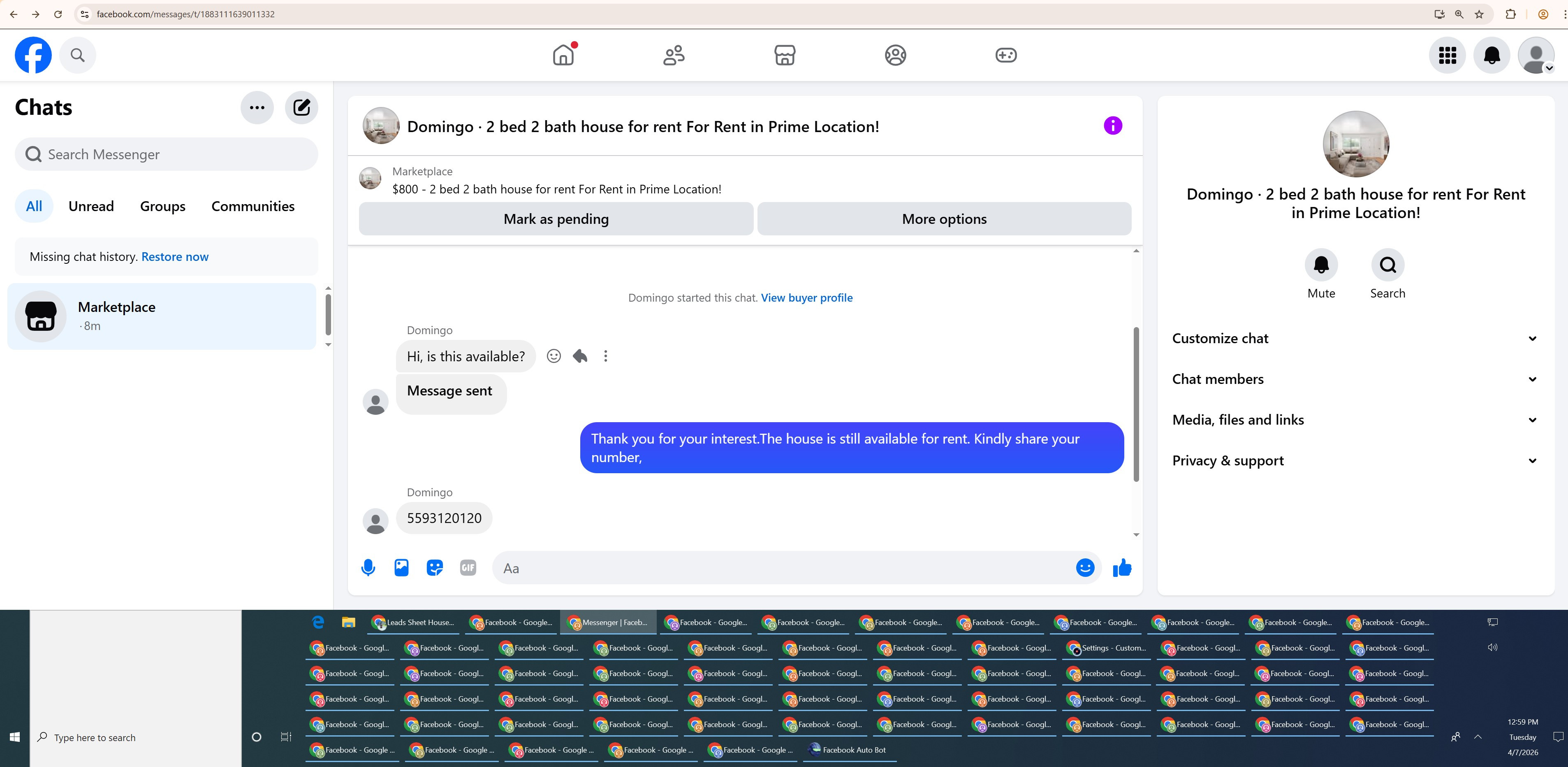
Task: Click Domingo's avatar beside phone number message
Action: 375,521
